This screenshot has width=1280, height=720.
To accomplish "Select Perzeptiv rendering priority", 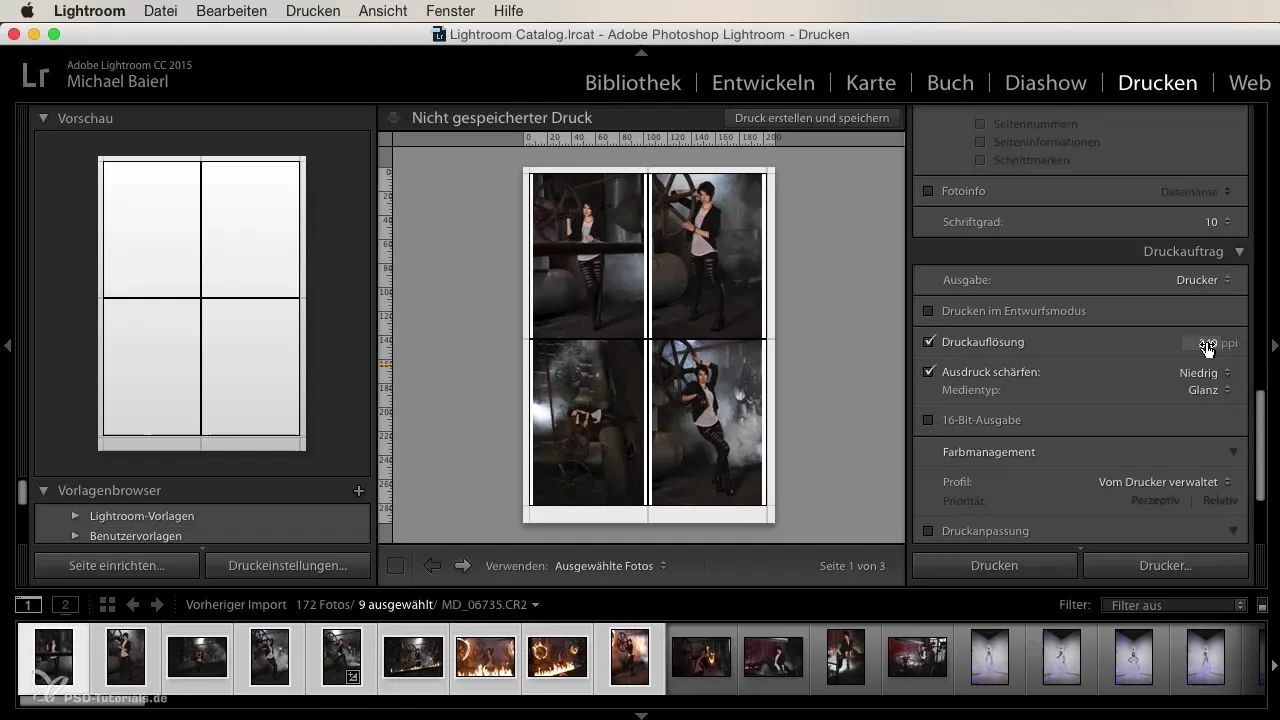I will pos(1155,500).
